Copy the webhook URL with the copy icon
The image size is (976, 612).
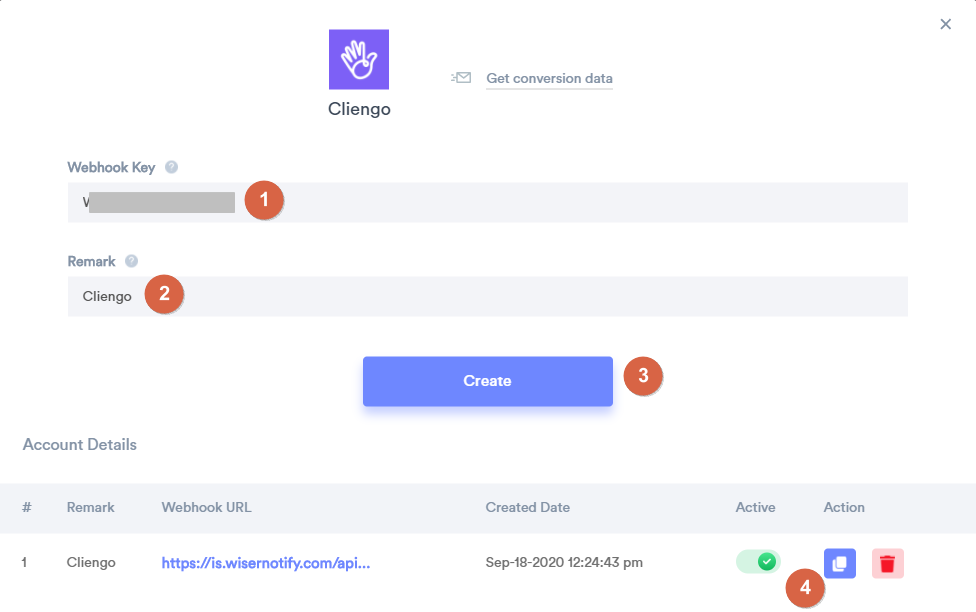(x=840, y=563)
